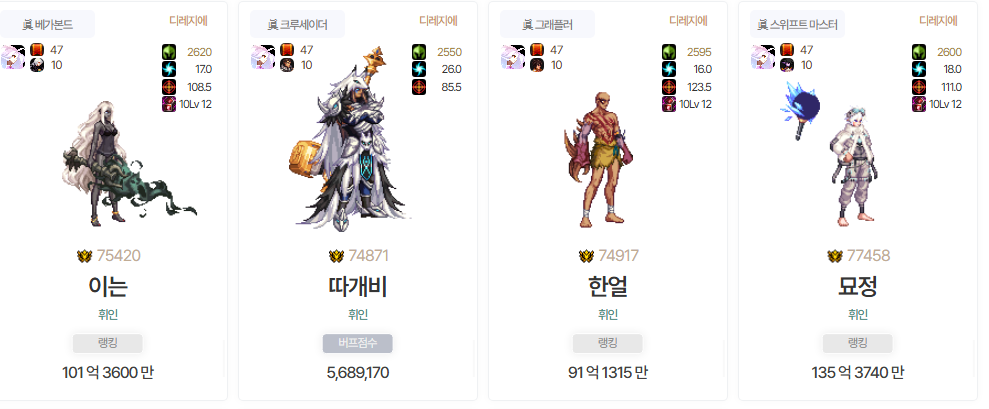Viewport: 989px width, 409px height.
Task: Click the 그래플러 job class badge
Action: coord(547,25)
